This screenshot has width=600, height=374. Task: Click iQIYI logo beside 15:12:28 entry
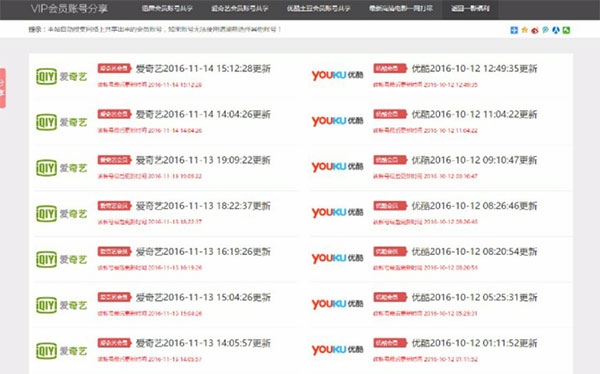62,77
